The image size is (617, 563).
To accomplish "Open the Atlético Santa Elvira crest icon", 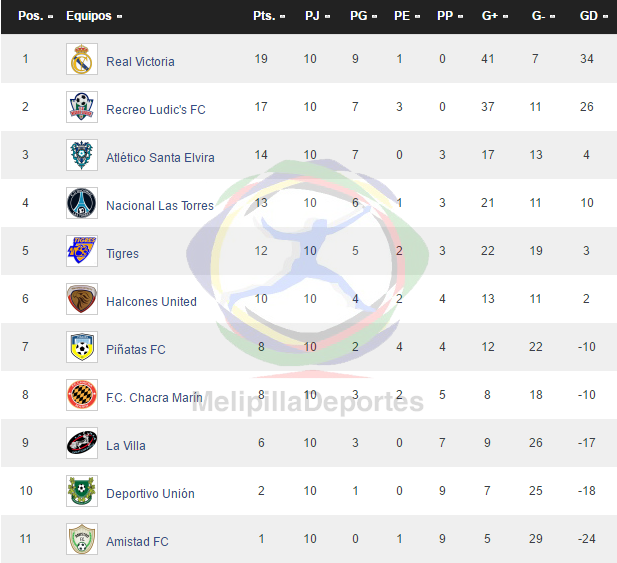I will click(82, 155).
